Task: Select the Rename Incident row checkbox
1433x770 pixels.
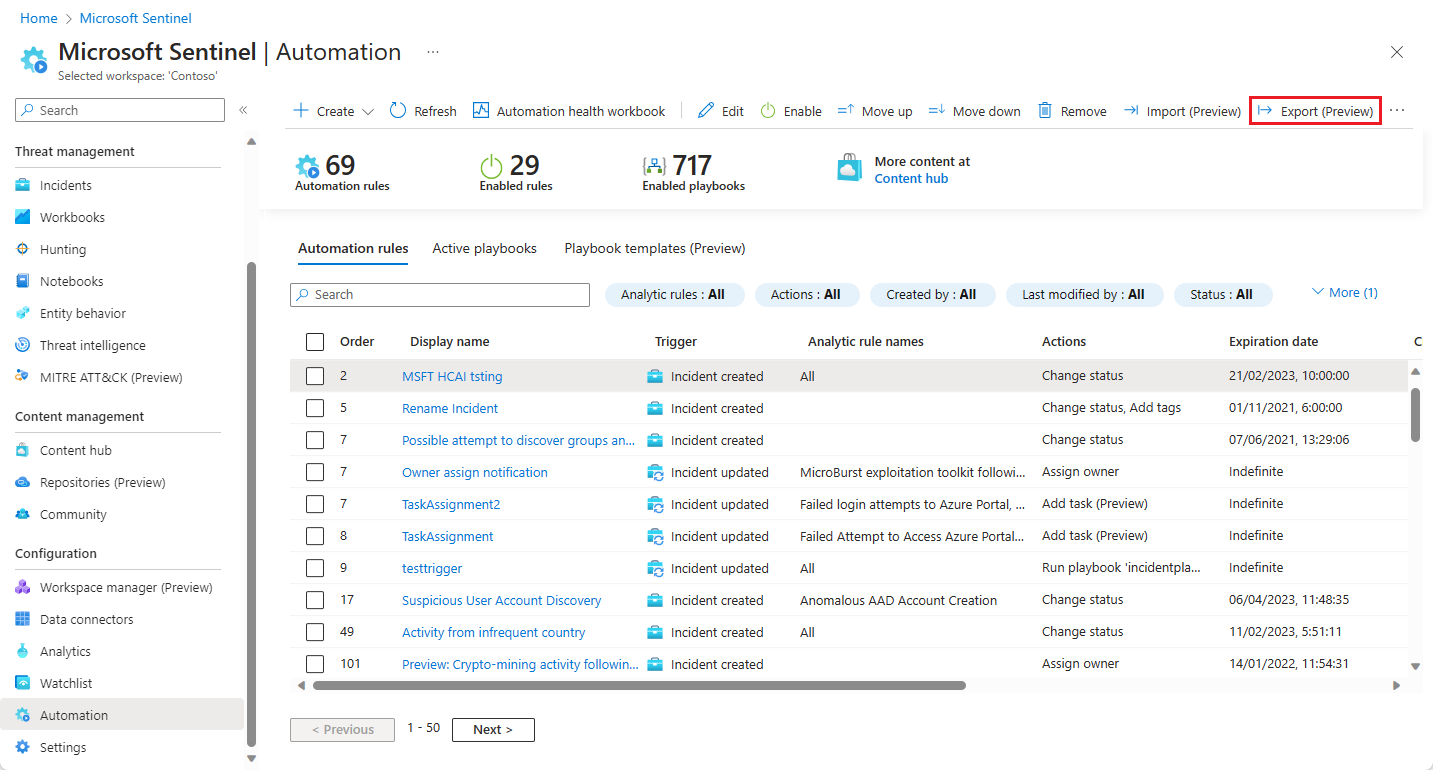Action: [x=315, y=408]
